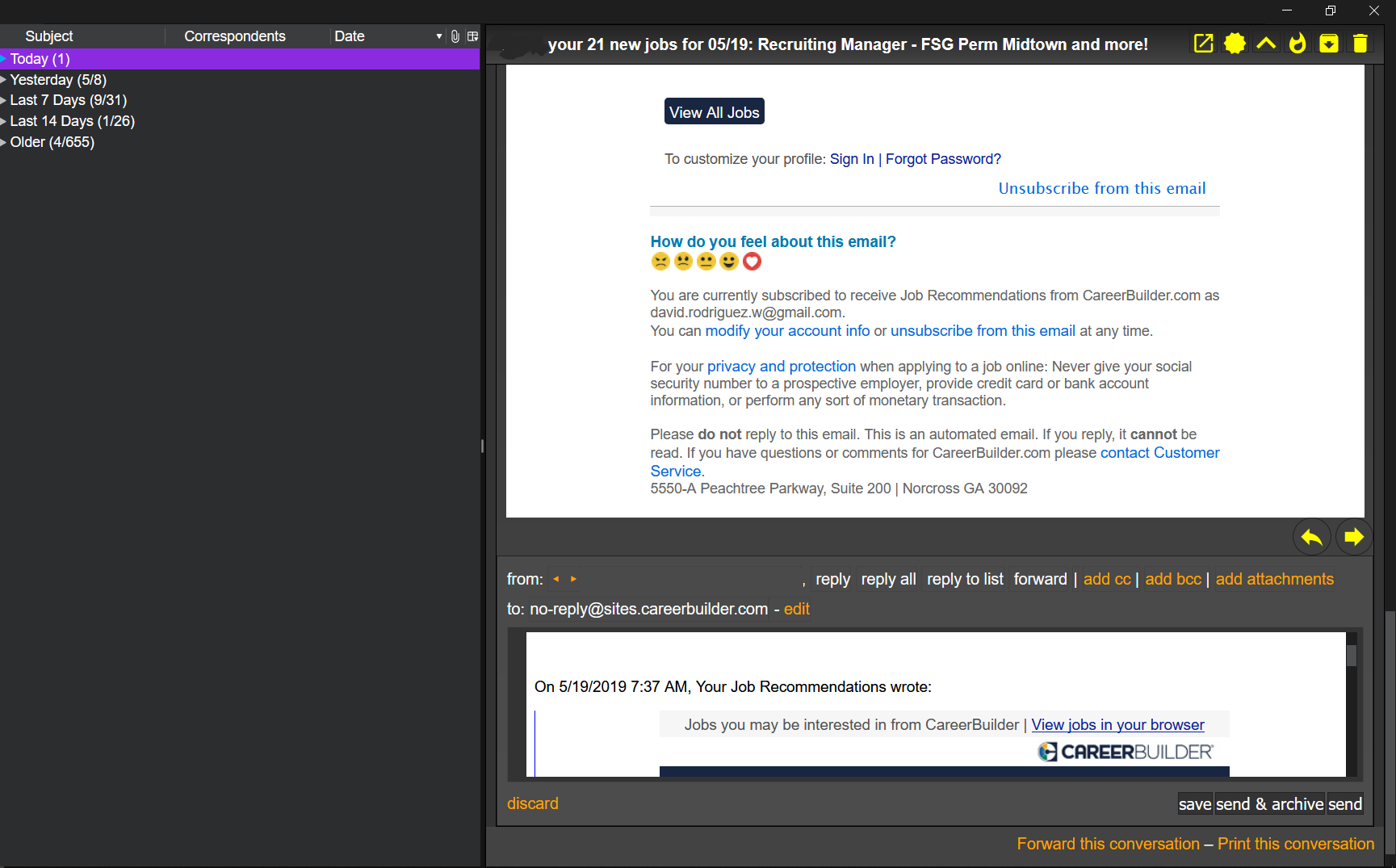The height and width of the screenshot is (868, 1396).
Task: Collapse the message with the chevron icon
Action: coord(1265,44)
